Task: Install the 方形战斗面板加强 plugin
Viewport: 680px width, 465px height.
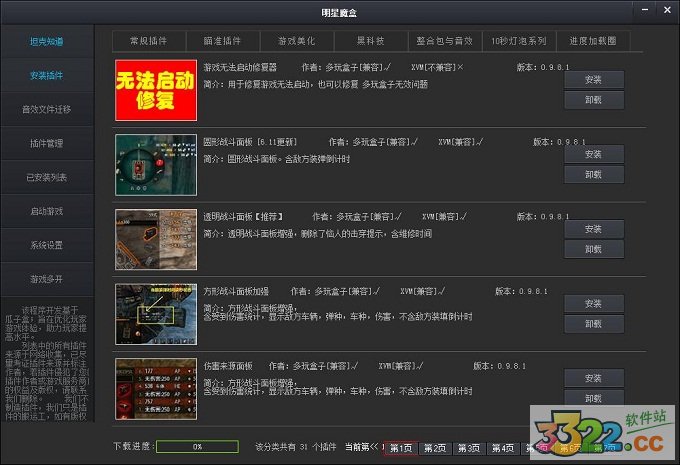Action: click(594, 304)
